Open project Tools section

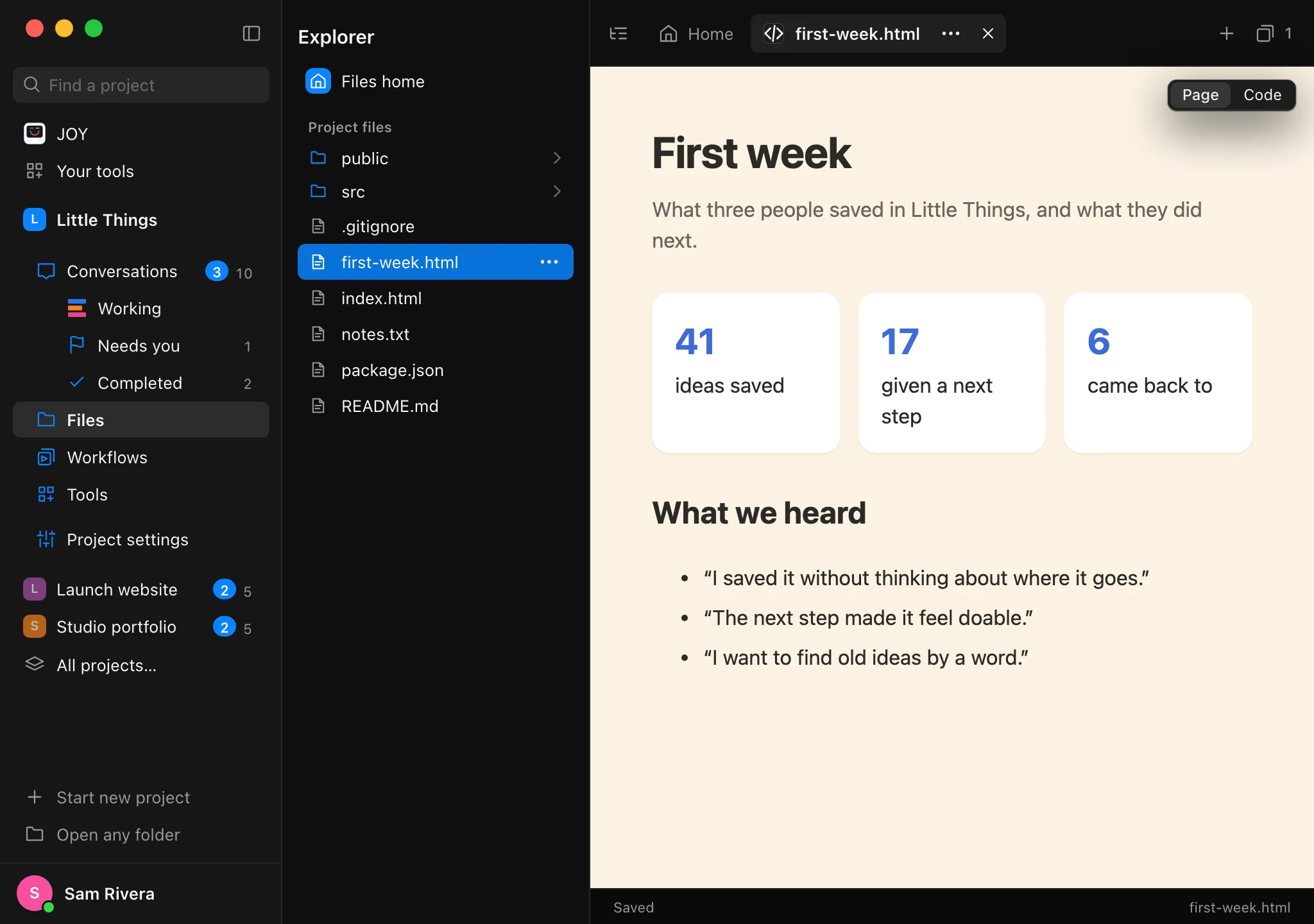(141, 494)
